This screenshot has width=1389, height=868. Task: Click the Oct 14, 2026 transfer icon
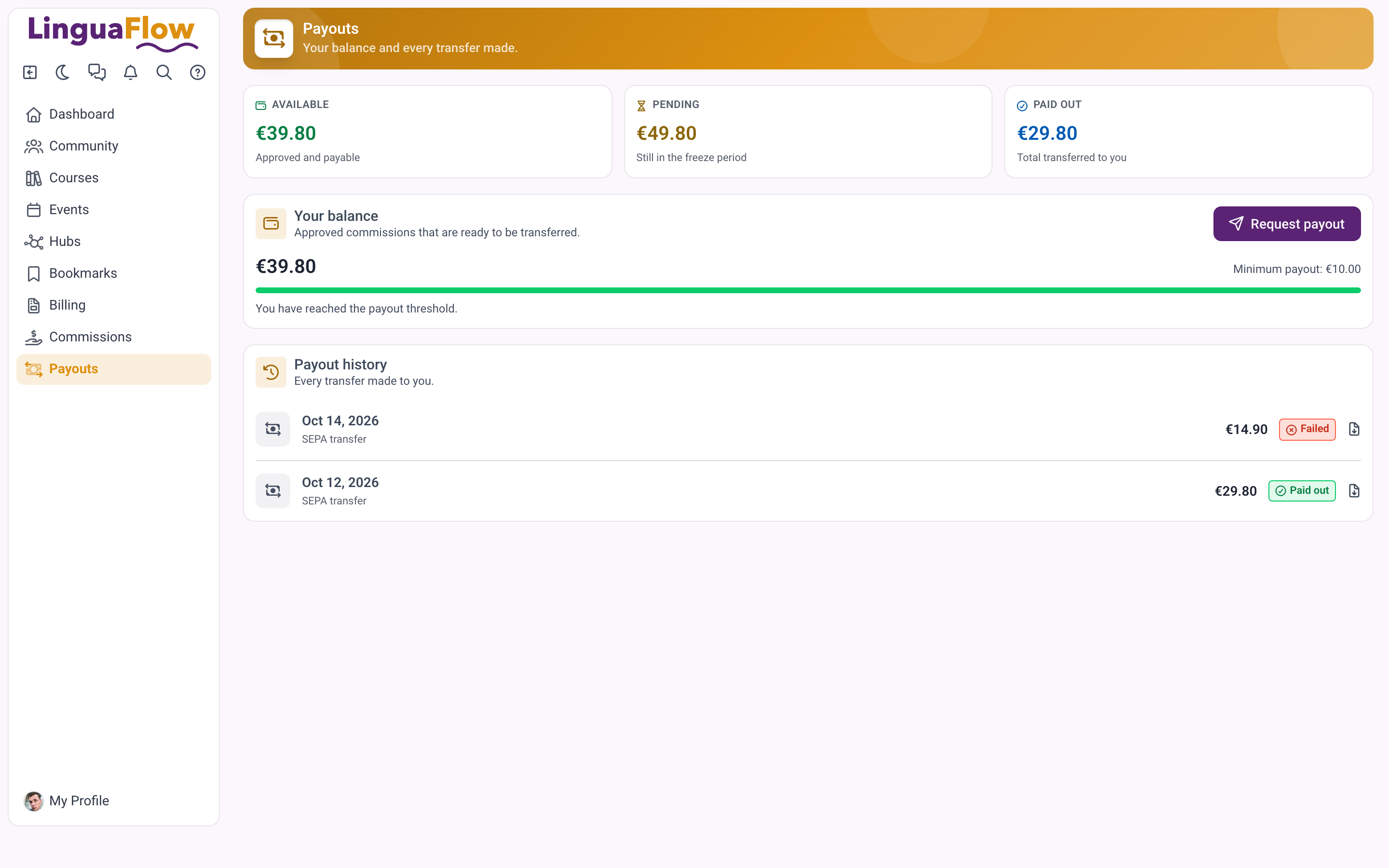click(x=272, y=429)
